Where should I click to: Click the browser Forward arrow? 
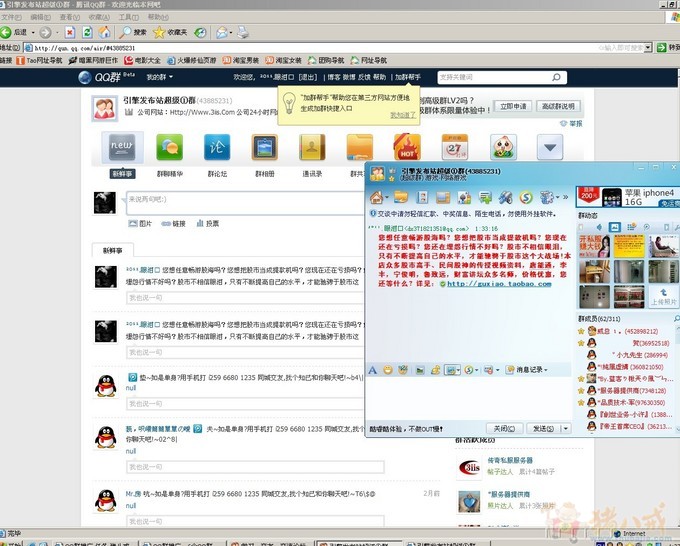tap(45, 32)
